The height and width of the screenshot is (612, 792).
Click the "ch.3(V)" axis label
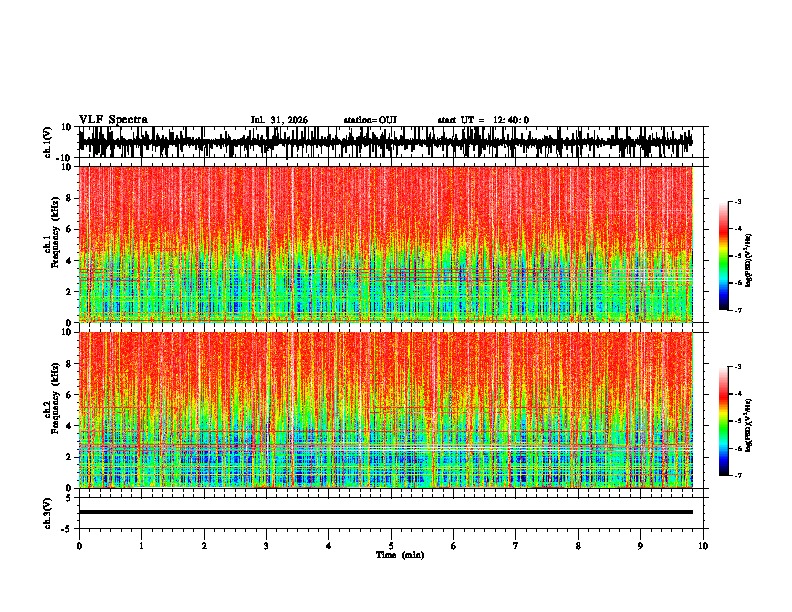coord(48,513)
